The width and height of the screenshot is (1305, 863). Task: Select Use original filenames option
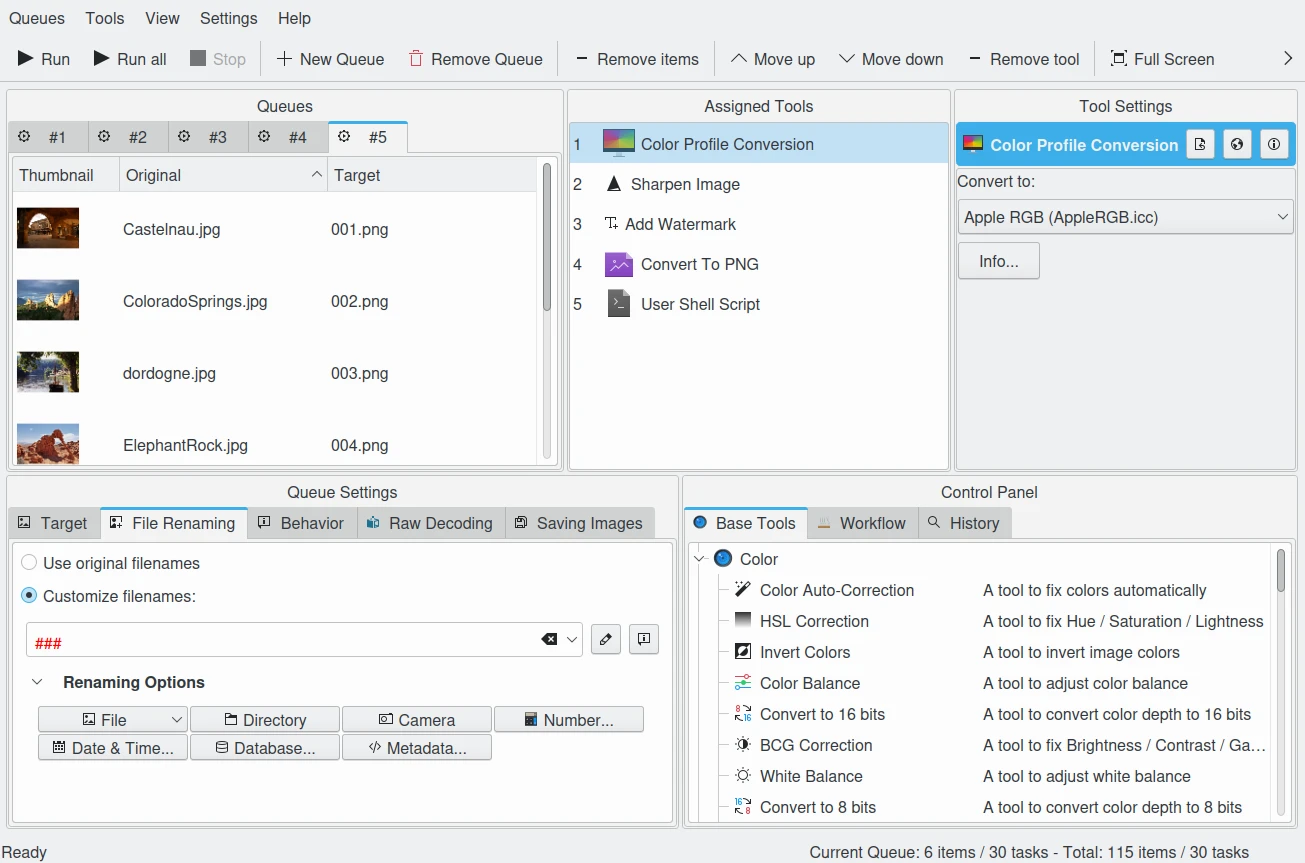coord(30,563)
